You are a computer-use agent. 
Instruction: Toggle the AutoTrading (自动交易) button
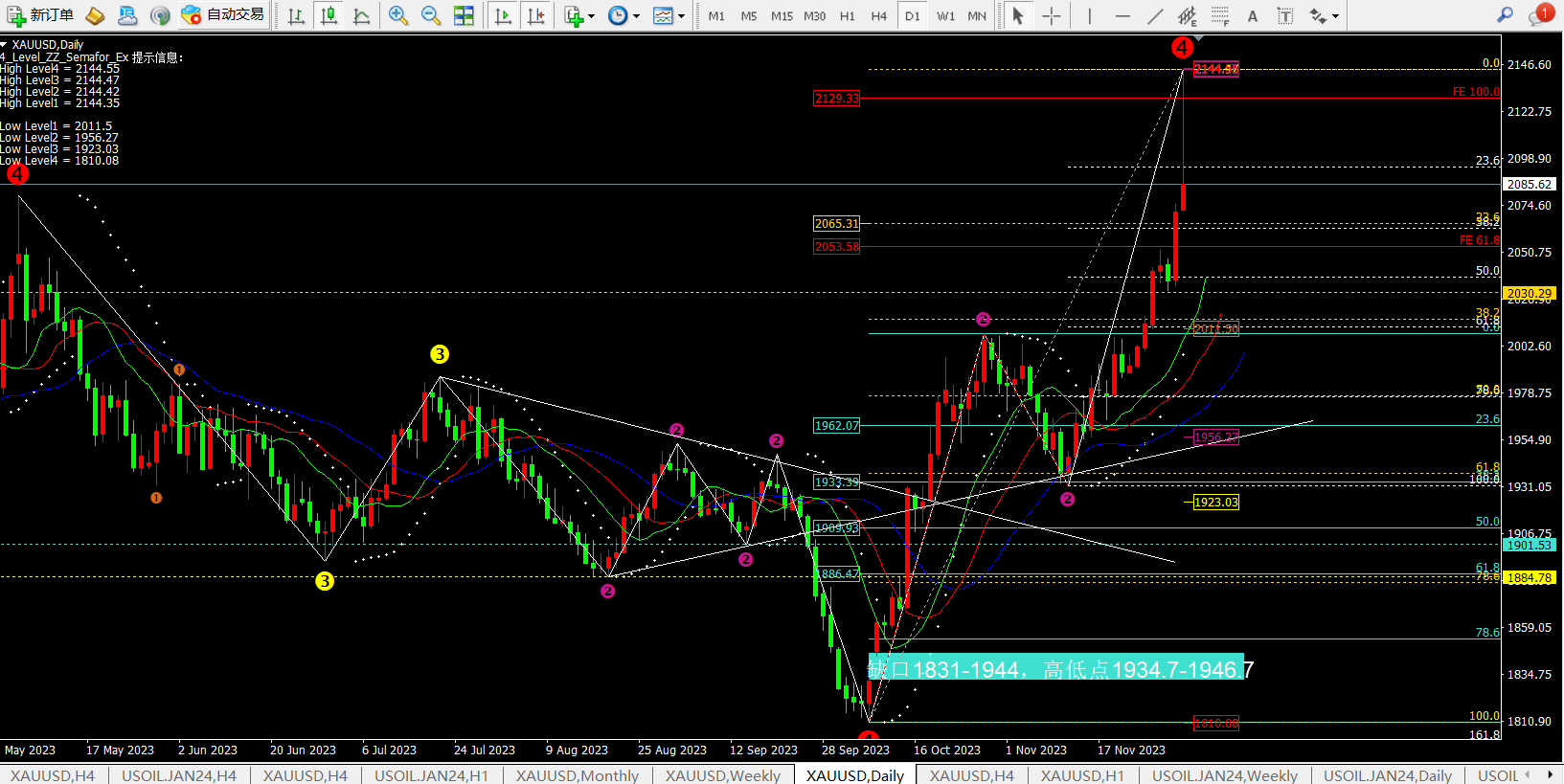coord(223,15)
